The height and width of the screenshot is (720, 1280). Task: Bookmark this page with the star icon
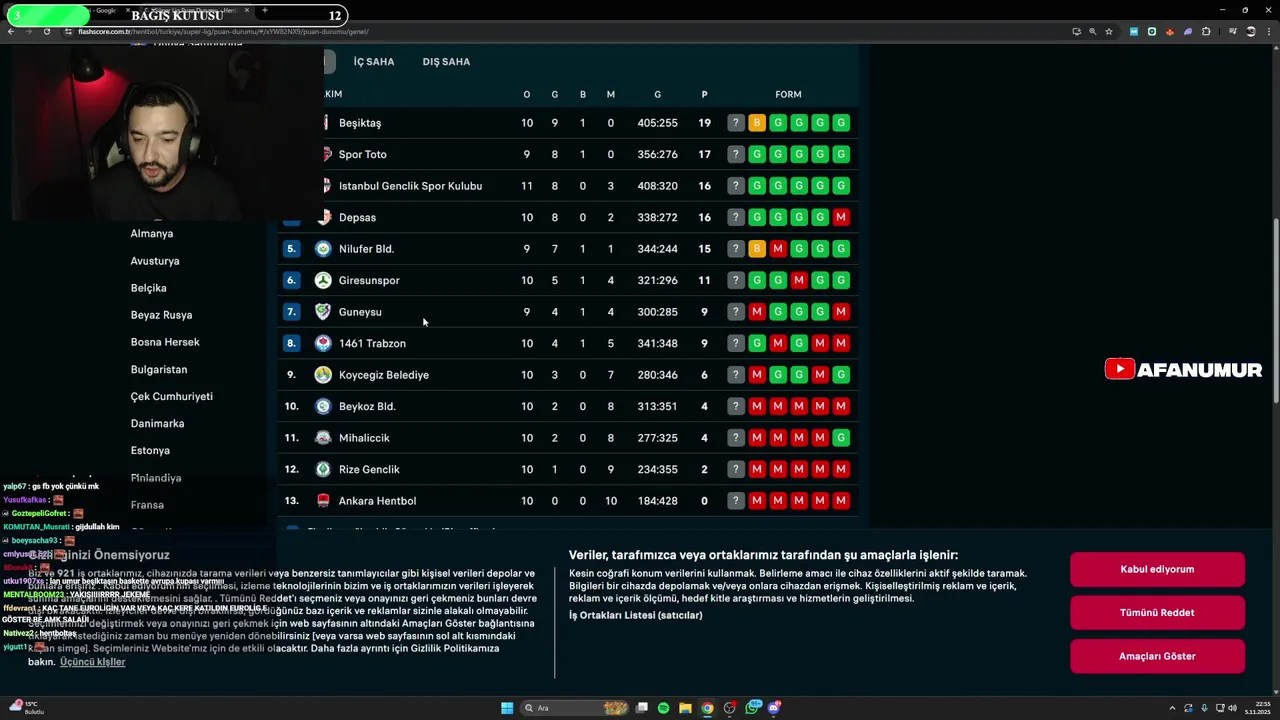1109,31
